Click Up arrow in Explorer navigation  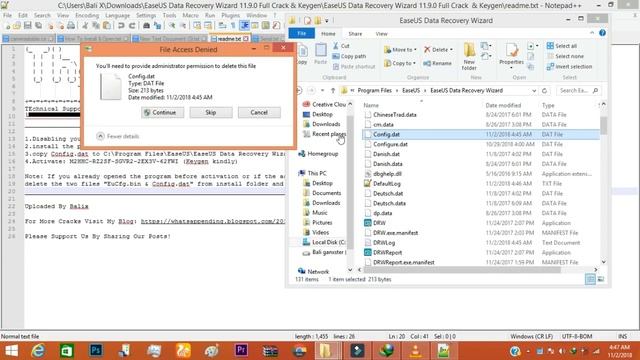click(x=333, y=91)
